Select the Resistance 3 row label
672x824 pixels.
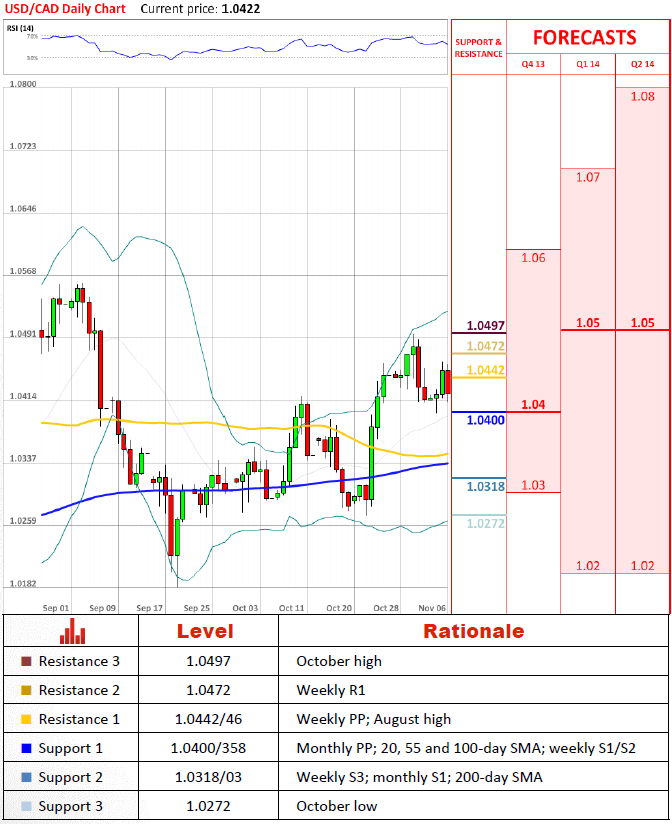point(79,661)
